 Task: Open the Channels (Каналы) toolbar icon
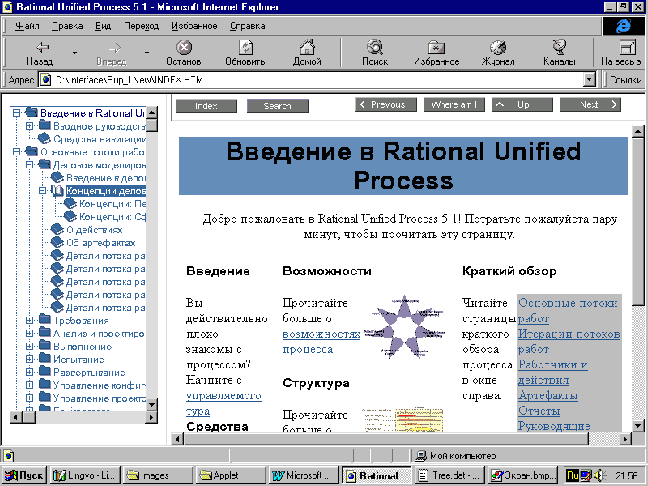(559, 48)
